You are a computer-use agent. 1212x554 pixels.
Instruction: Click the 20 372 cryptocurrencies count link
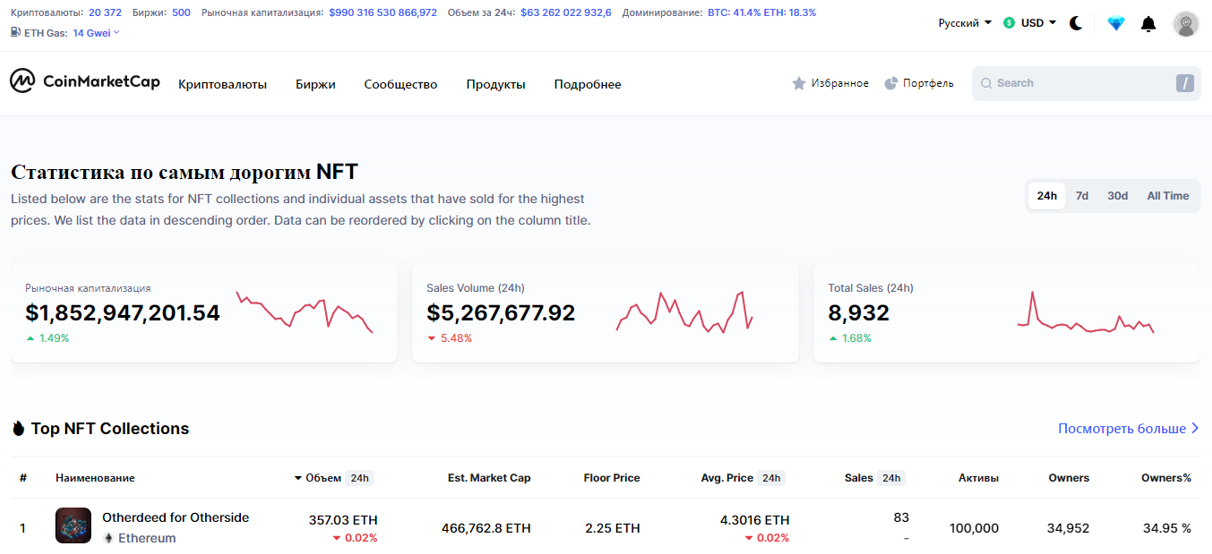105,12
